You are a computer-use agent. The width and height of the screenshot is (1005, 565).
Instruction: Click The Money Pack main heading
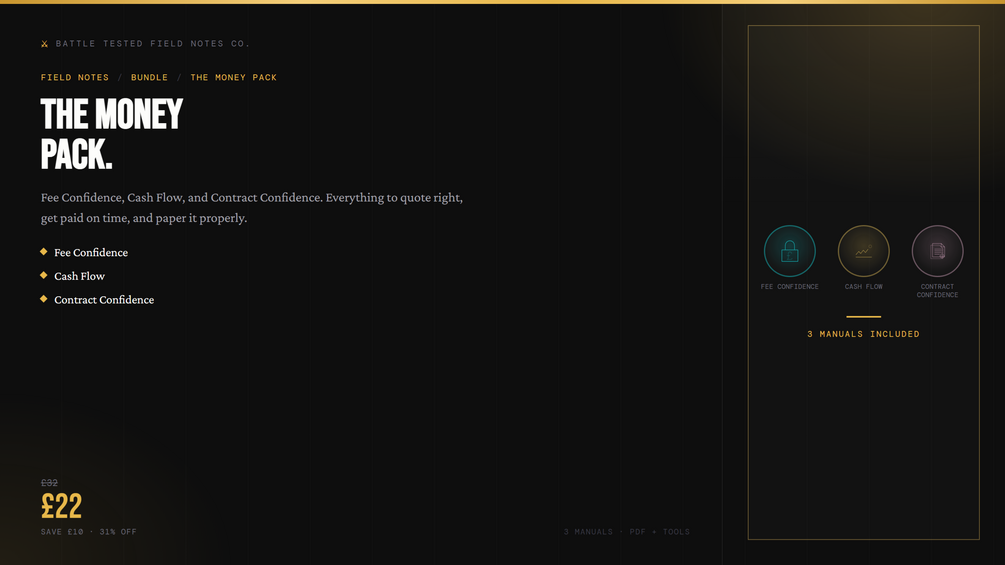[x=112, y=133]
